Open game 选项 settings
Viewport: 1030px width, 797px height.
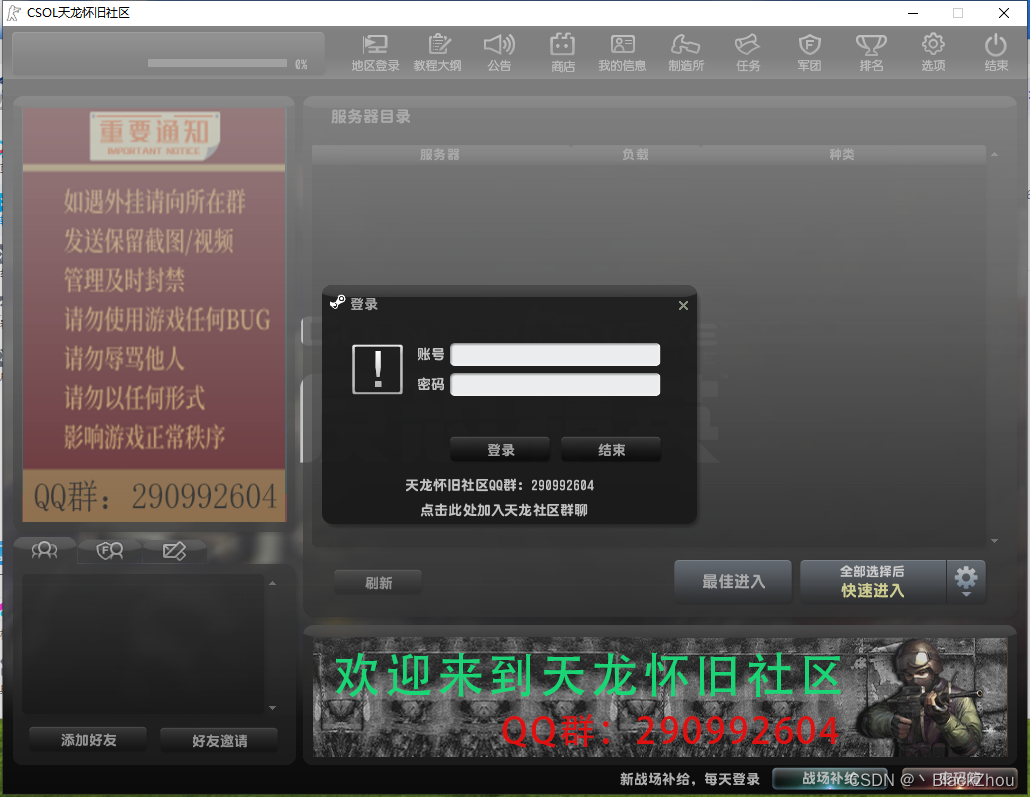[x=933, y=52]
